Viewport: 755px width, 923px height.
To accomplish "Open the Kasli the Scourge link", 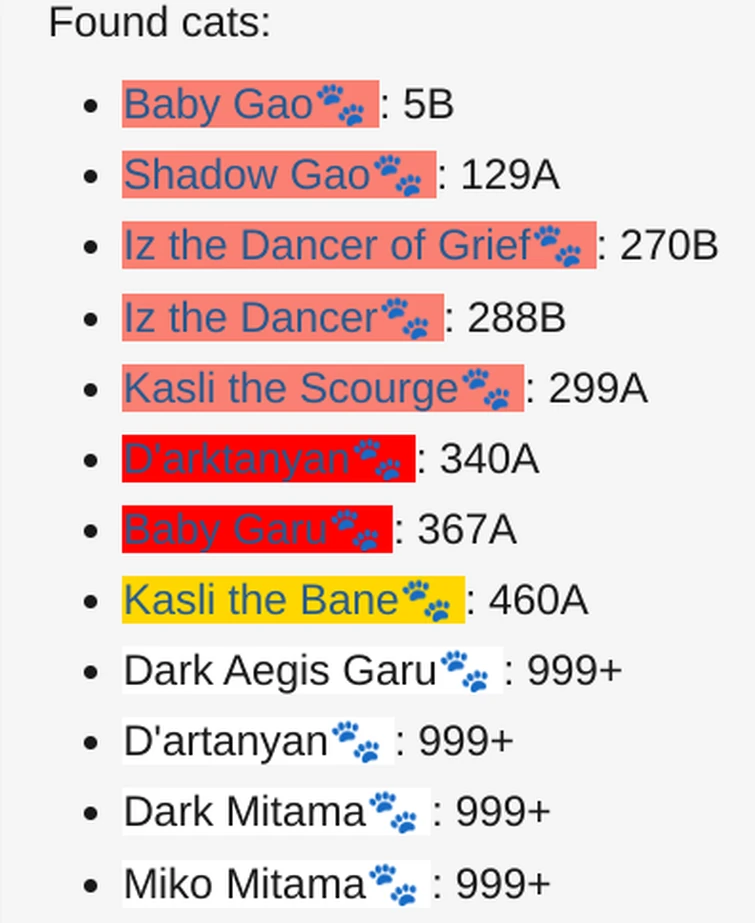I will 290,389.
